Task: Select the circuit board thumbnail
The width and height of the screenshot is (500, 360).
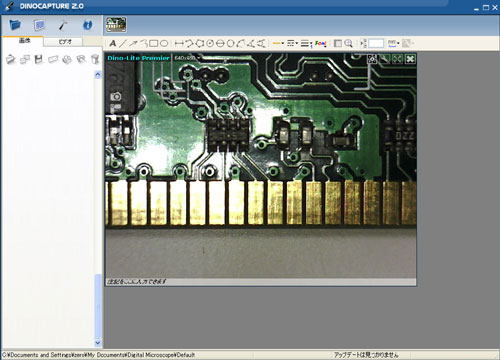Action: 116,25
